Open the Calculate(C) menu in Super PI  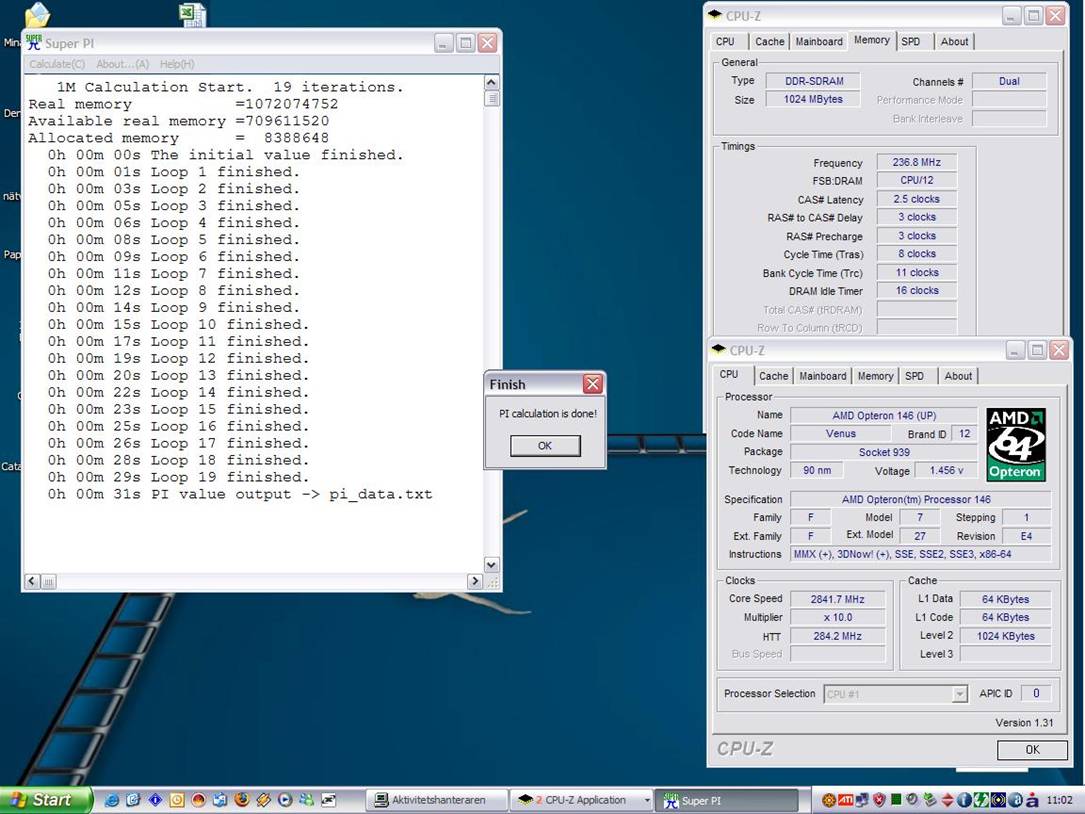[57, 64]
